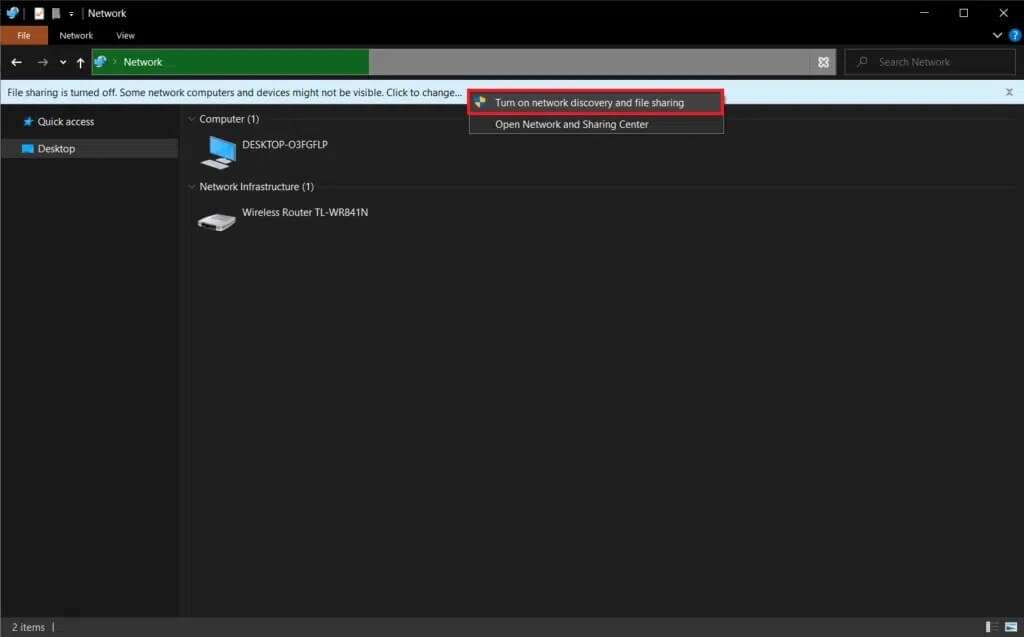The width and height of the screenshot is (1024, 637).
Task: Open recent locations dropdown arrow
Action: pyautogui.click(x=63, y=62)
